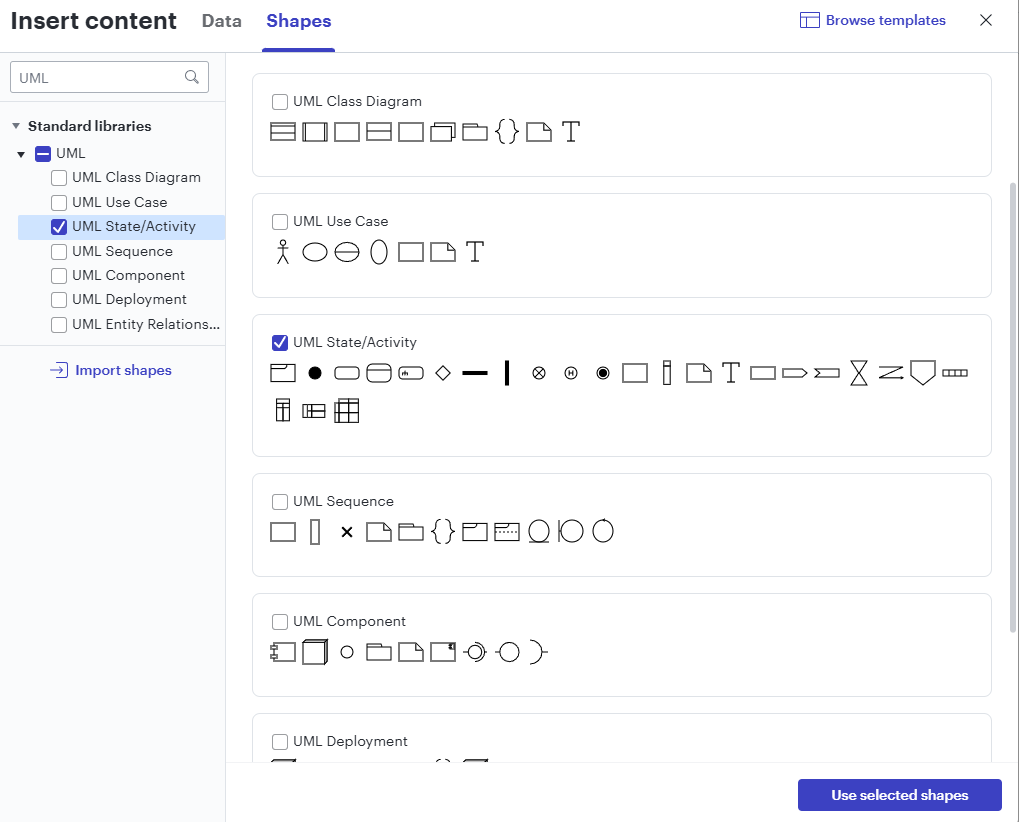Open Browse templates link

(872, 20)
